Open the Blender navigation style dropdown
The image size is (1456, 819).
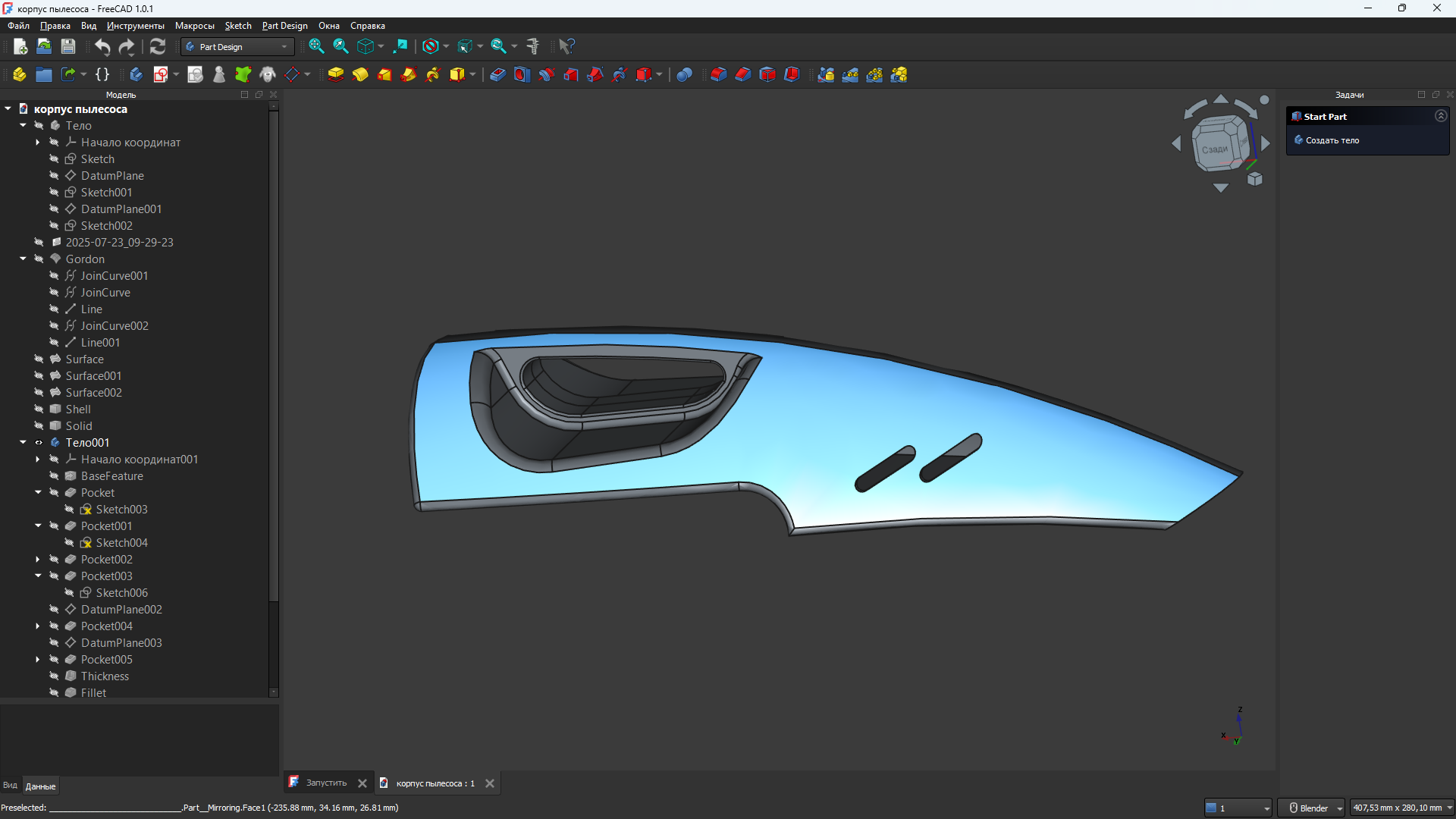(1312, 808)
